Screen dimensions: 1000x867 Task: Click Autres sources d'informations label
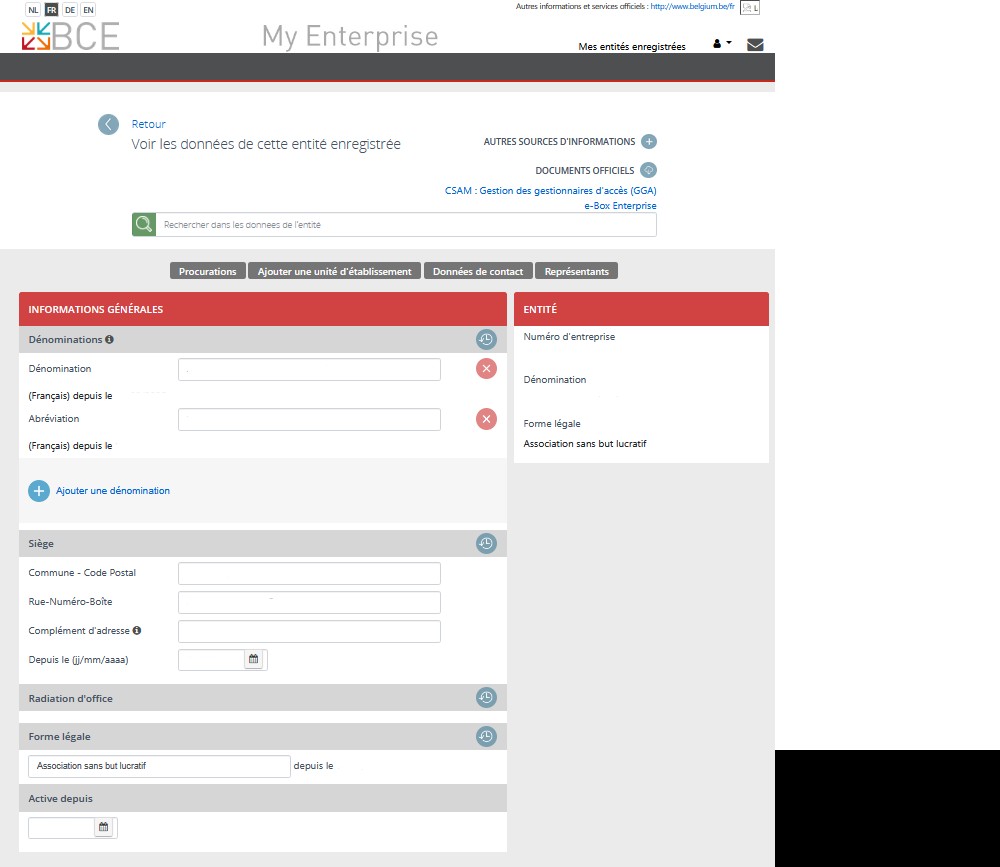click(559, 142)
